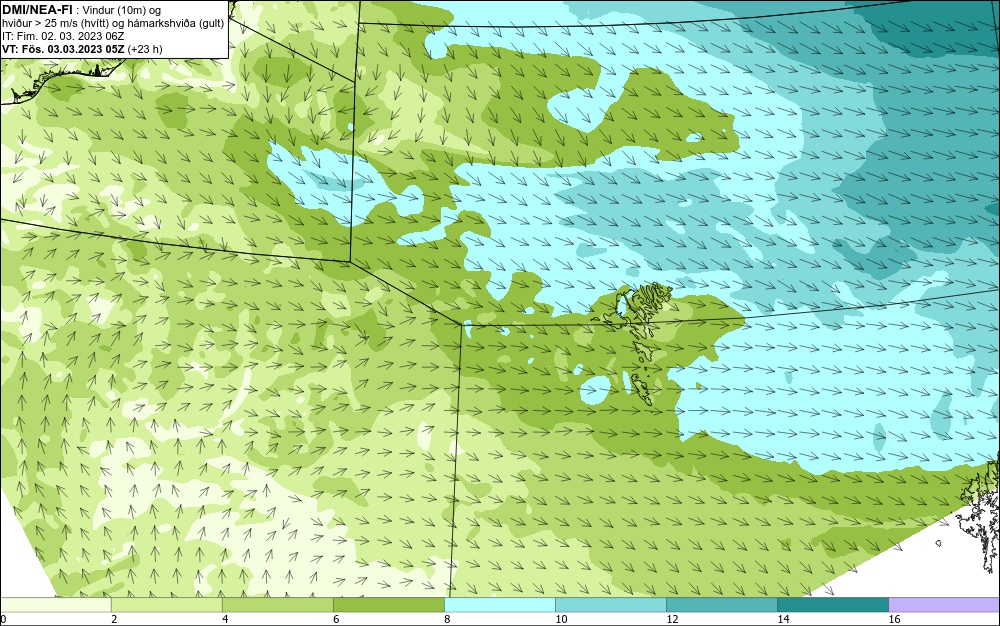1000x626 pixels.
Task: Click the 'DMI/NEA-FI' title text
Action: [x=37, y=10]
